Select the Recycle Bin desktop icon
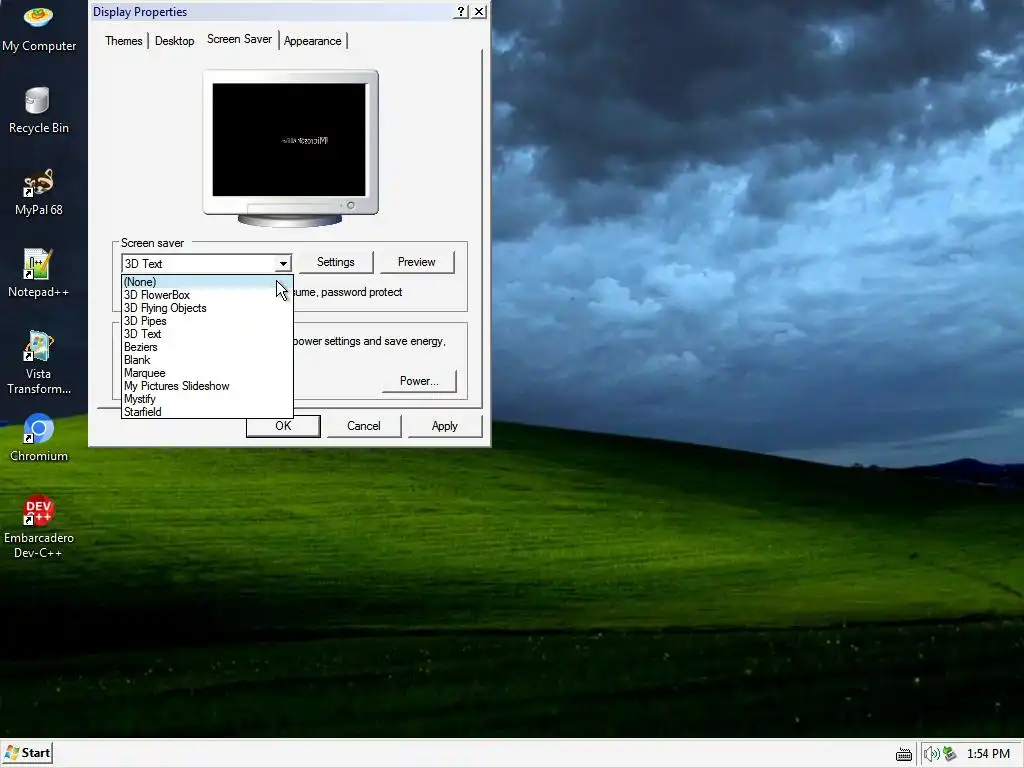Screen dimensions: 1024x768 pyautogui.click(x=39, y=111)
